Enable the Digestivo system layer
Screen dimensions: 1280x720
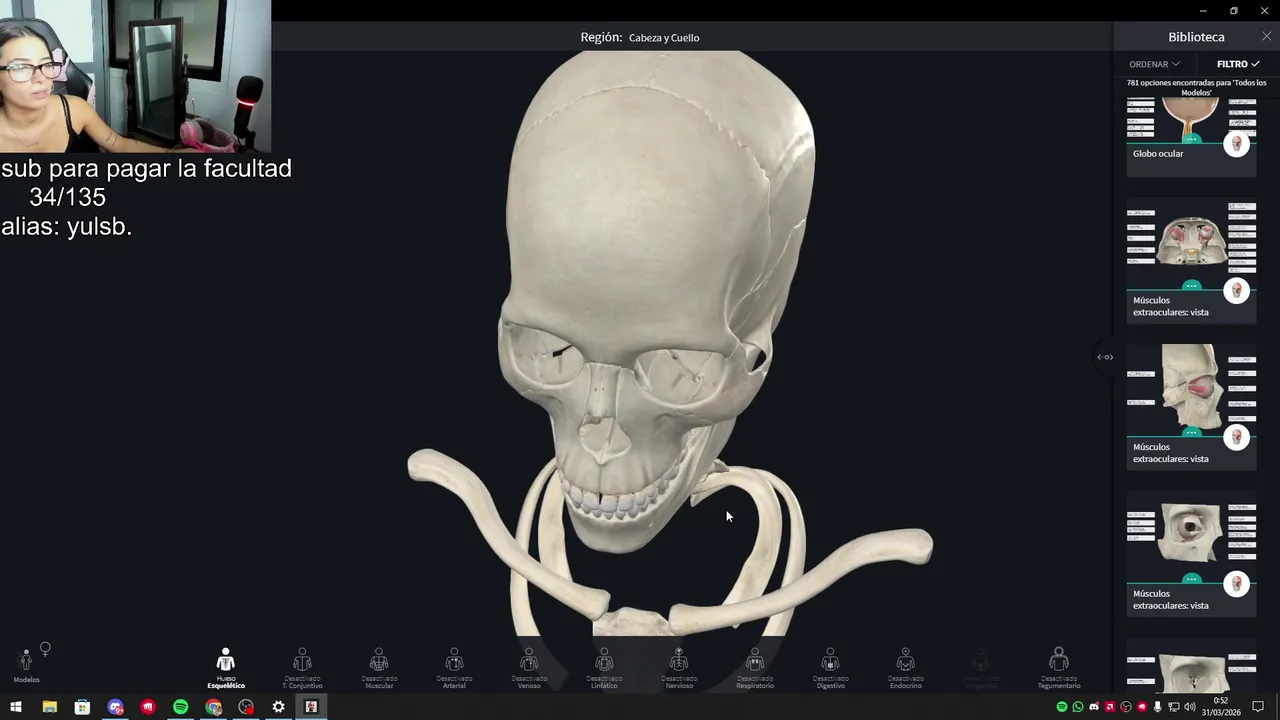click(x=830, y=668)
